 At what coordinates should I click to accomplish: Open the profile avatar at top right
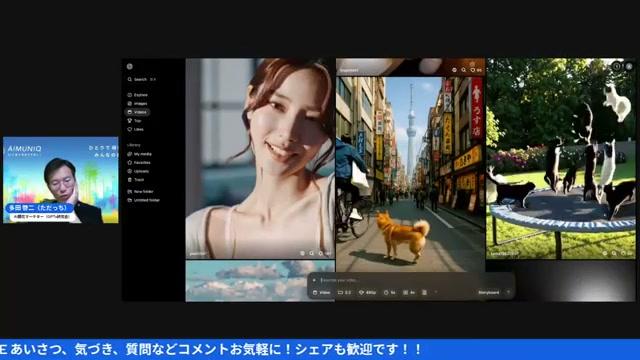(629, 66)
